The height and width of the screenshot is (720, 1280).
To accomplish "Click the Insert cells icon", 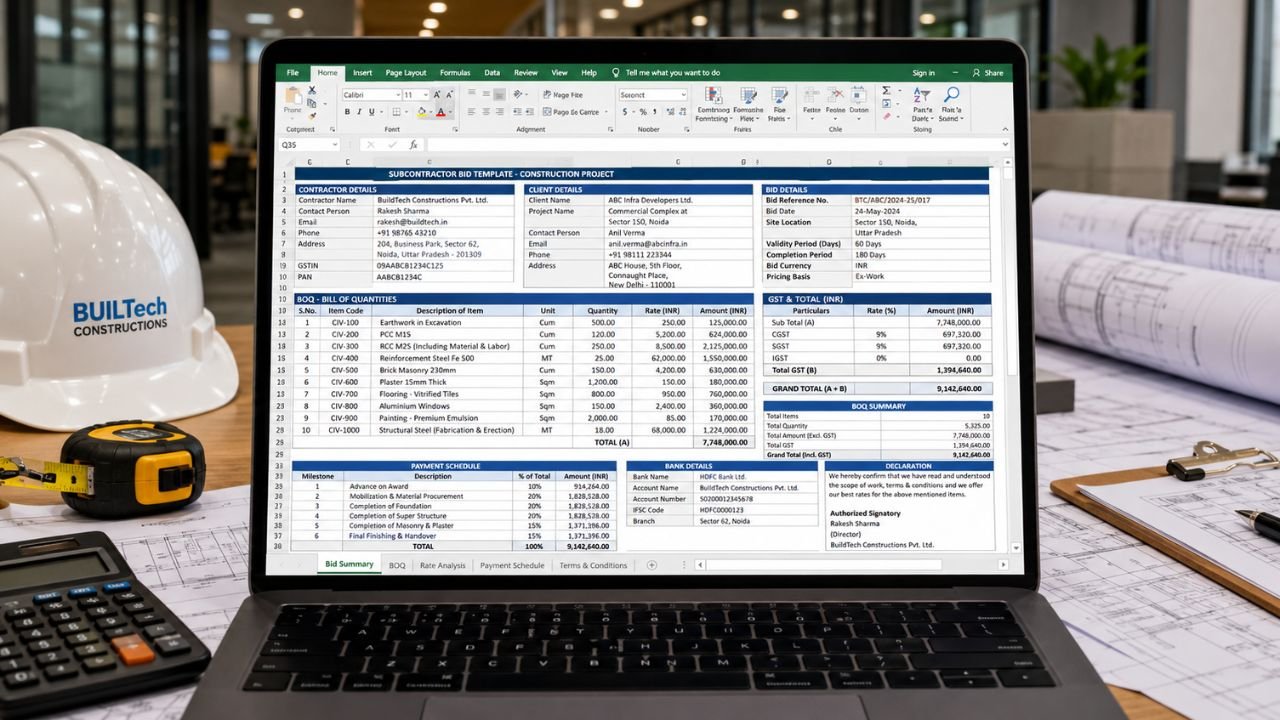I will click(x=812, y=95).
